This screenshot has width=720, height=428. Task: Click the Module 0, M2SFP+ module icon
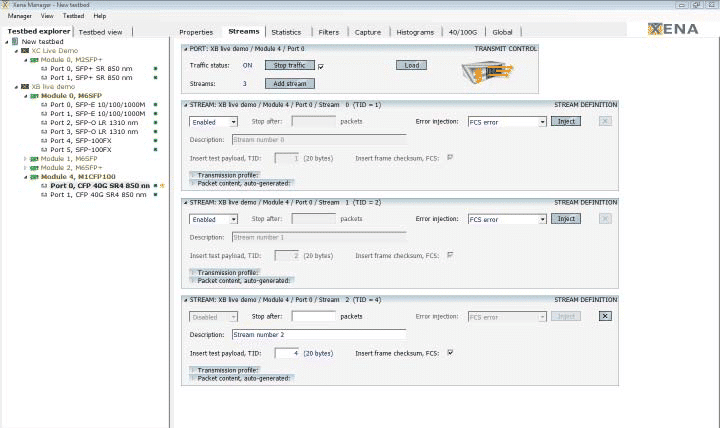pos(34,60)
